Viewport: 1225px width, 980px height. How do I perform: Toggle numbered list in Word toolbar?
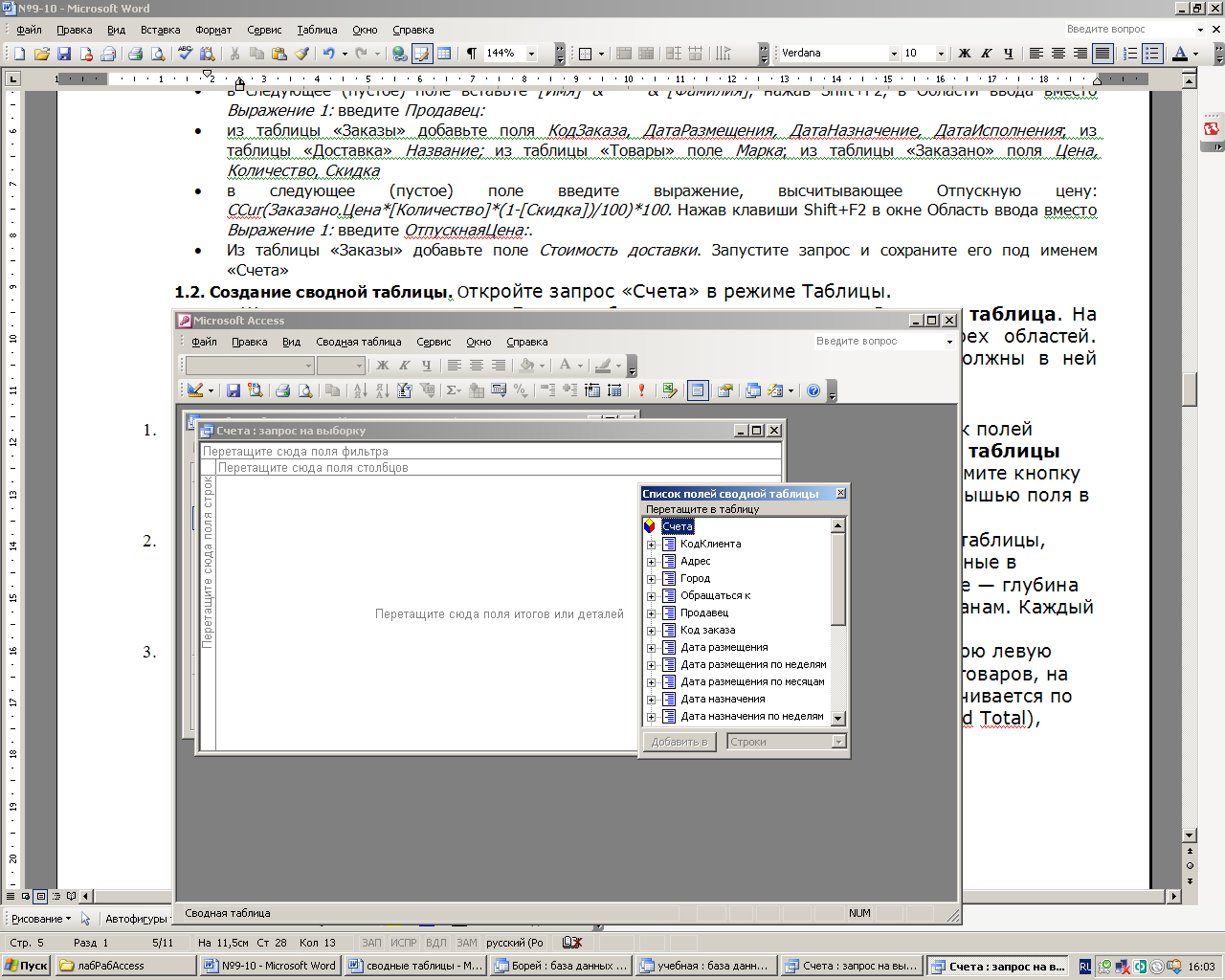point(1130,54)
